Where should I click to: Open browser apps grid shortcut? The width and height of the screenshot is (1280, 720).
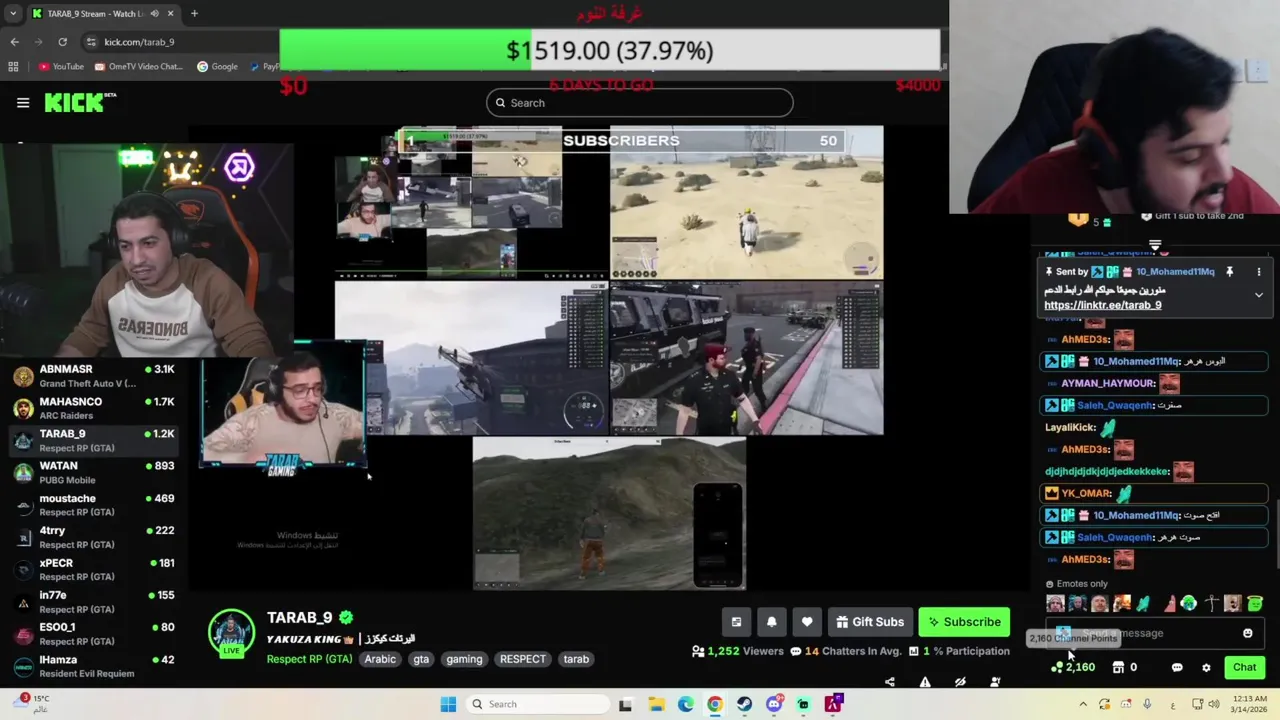13,67
